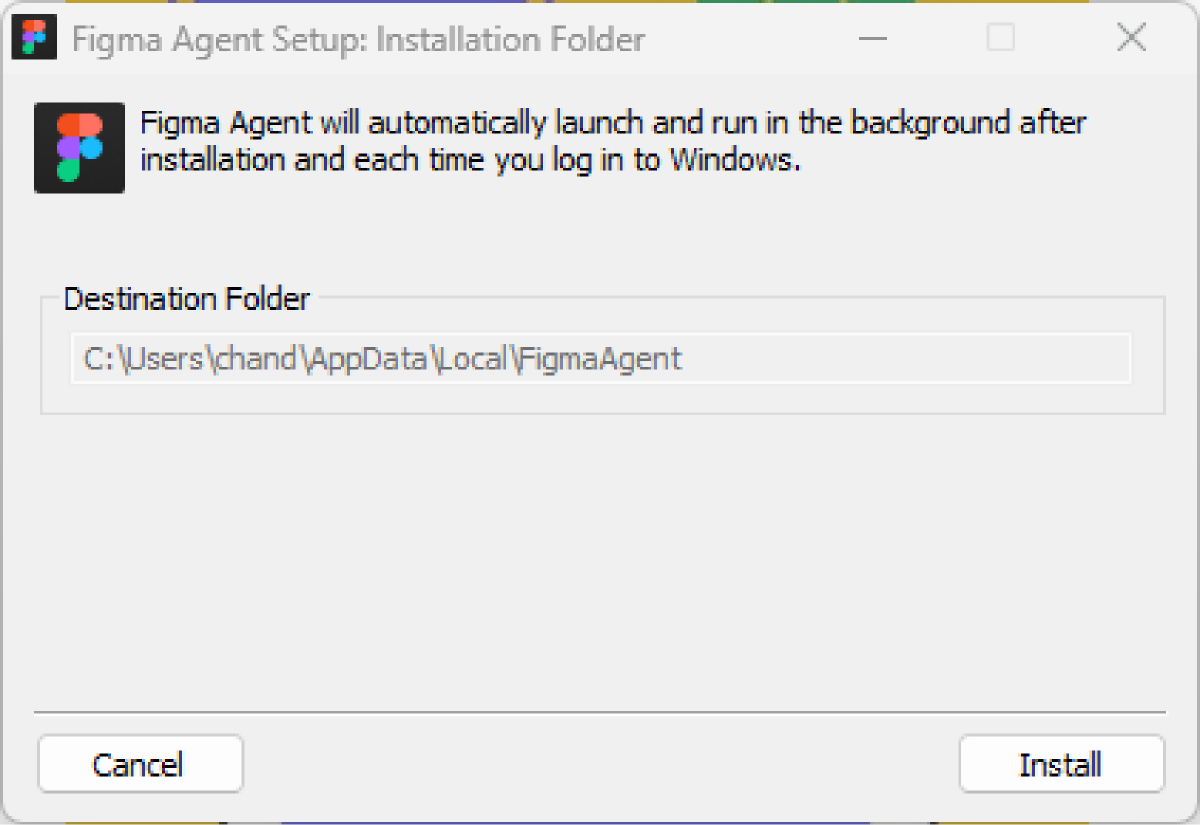Click "FigmaAgent" at the end of the path

click(603, 359)
